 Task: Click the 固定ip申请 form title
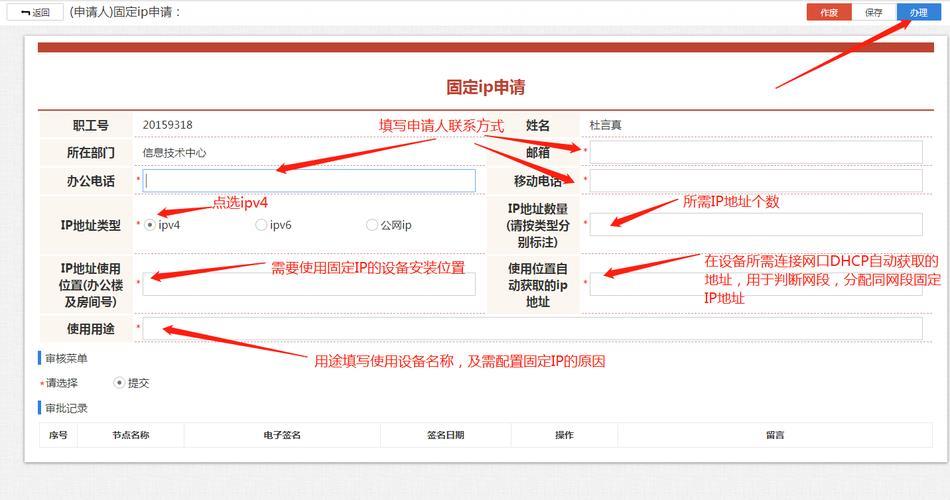486,87
